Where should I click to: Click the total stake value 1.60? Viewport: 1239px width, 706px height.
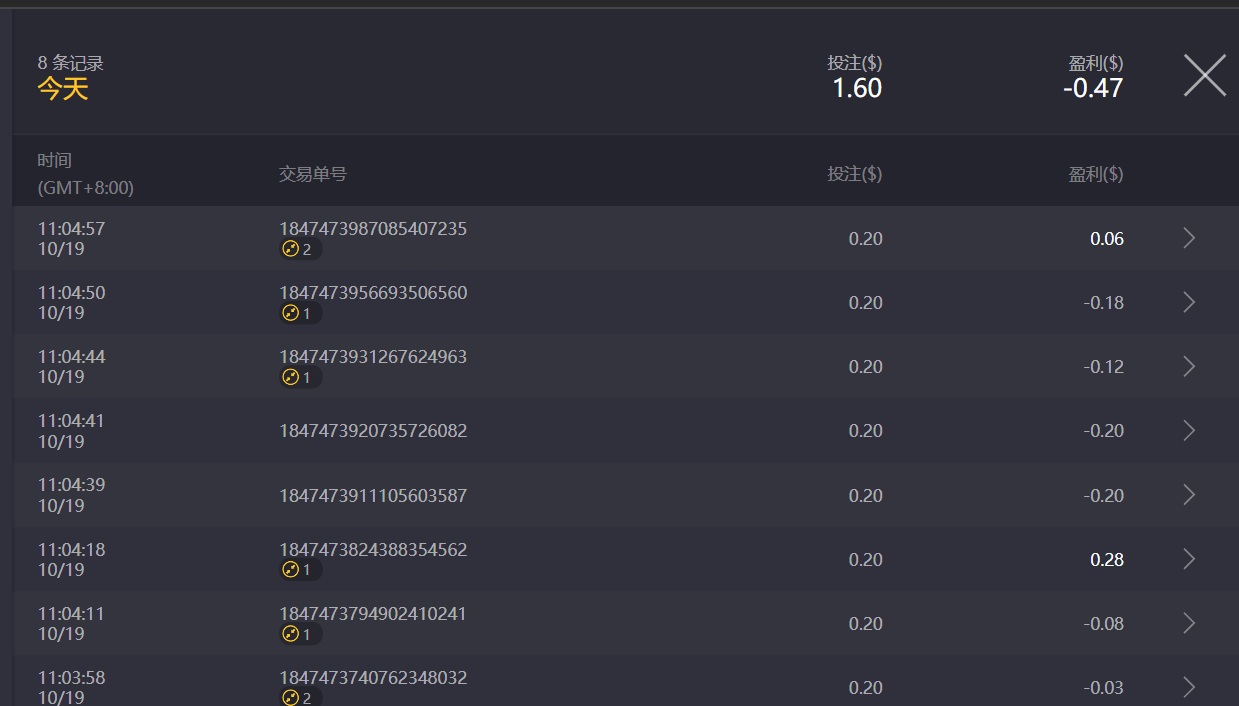[x=857, y=88]
